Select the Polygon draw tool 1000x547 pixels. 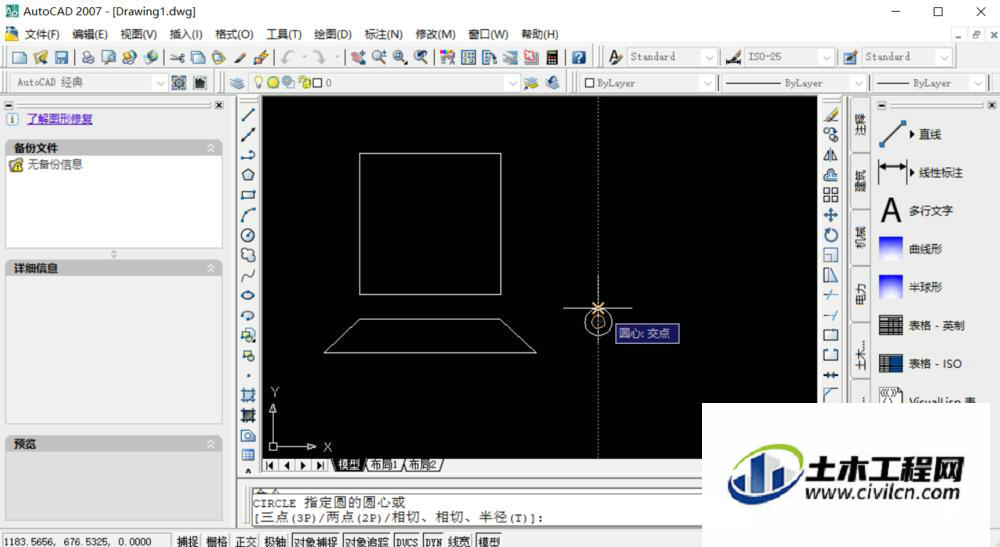tap(248, 175)
